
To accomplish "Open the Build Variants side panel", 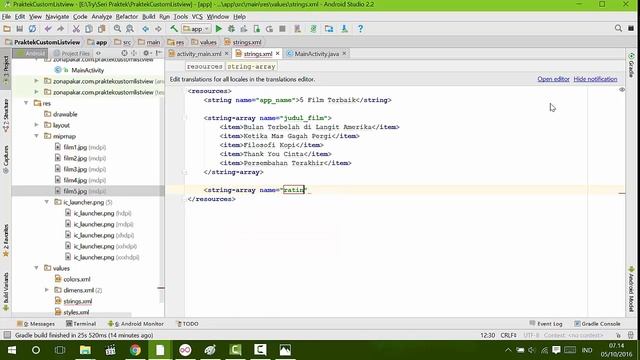I will [x=6, y=291].
